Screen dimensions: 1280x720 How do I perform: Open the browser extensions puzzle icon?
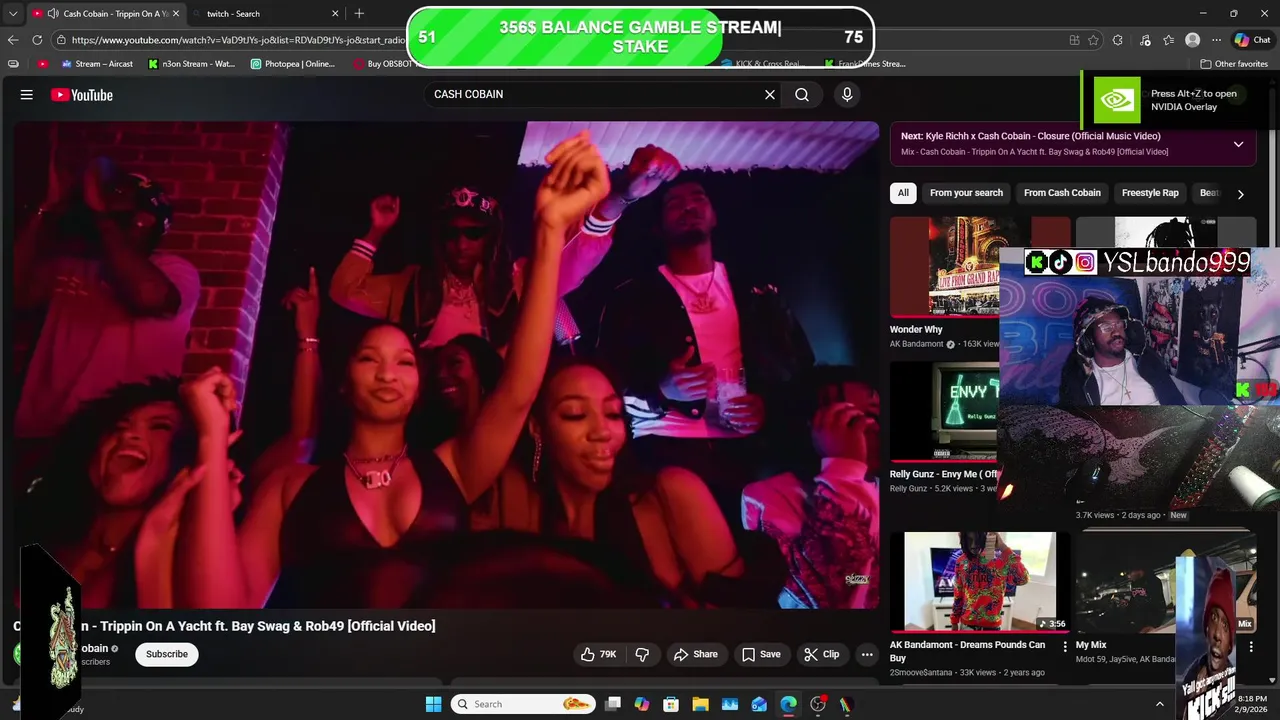(x=1118, y=40)
